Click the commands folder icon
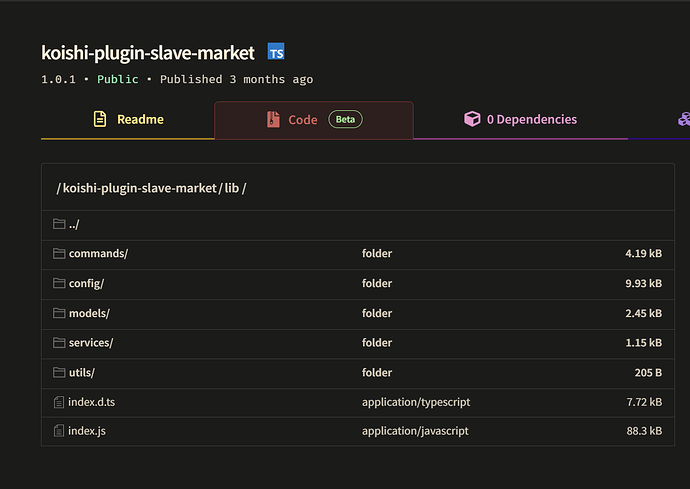 tap(59, 254)
